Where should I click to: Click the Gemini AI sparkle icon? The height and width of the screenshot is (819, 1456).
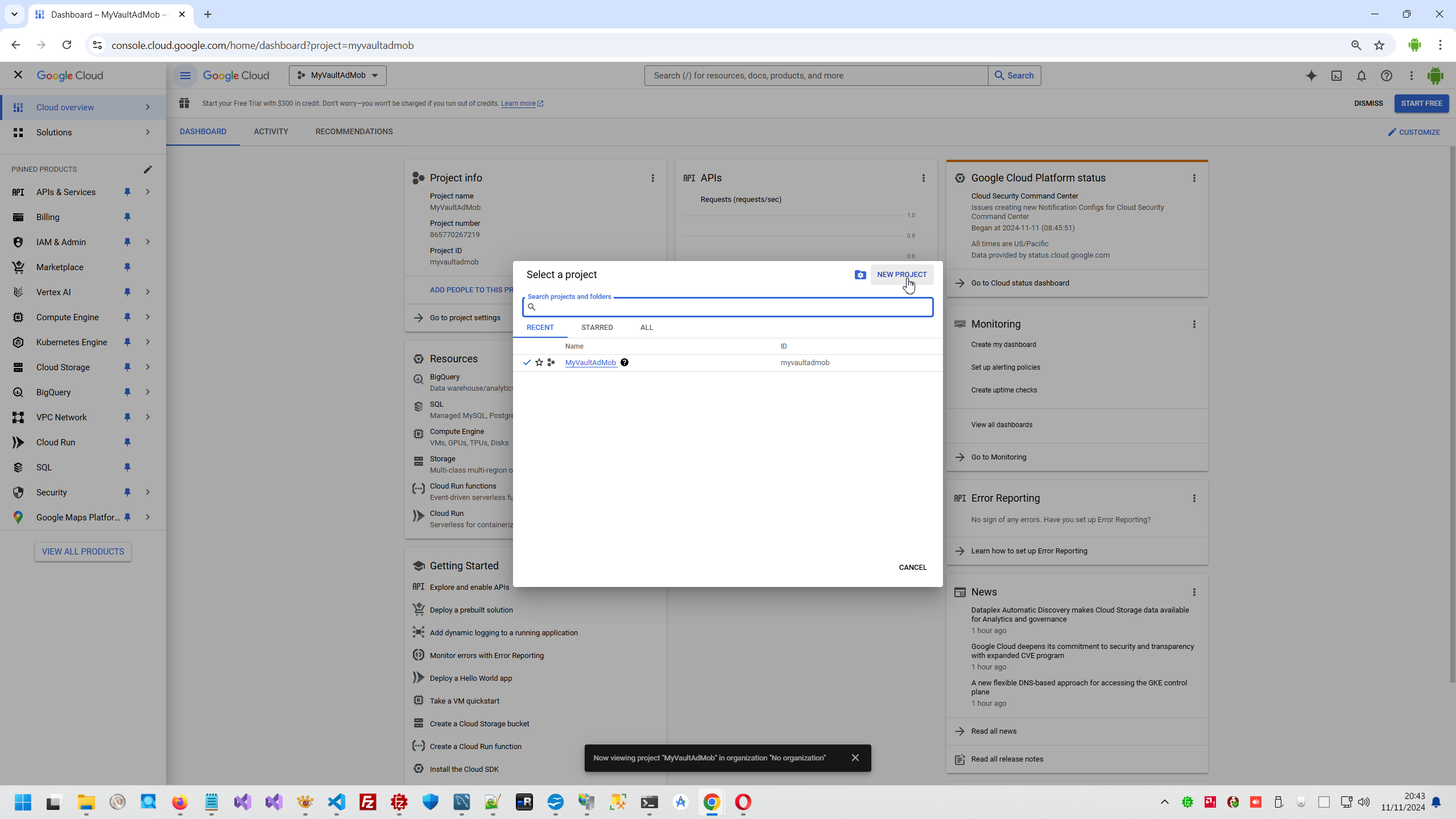[1311, 76]
